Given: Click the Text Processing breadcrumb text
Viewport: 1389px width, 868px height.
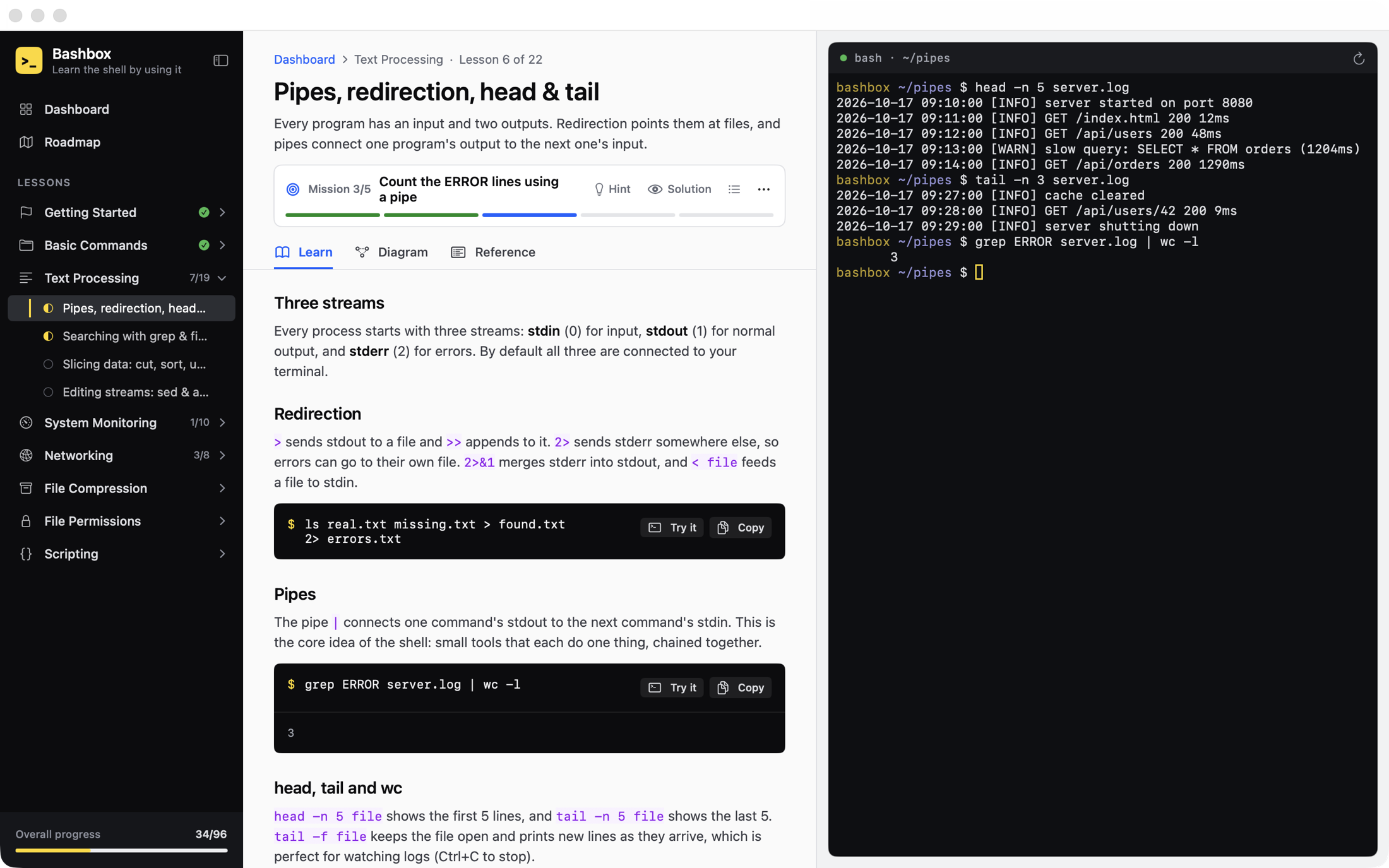Looking at the screenshot, I should coord(398,59).
